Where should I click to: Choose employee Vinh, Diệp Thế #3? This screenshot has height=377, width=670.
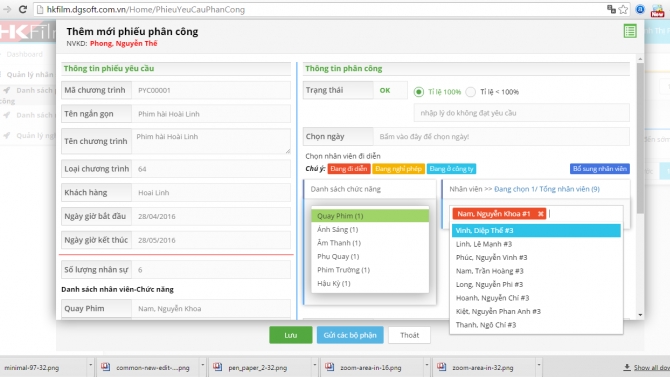536,230
